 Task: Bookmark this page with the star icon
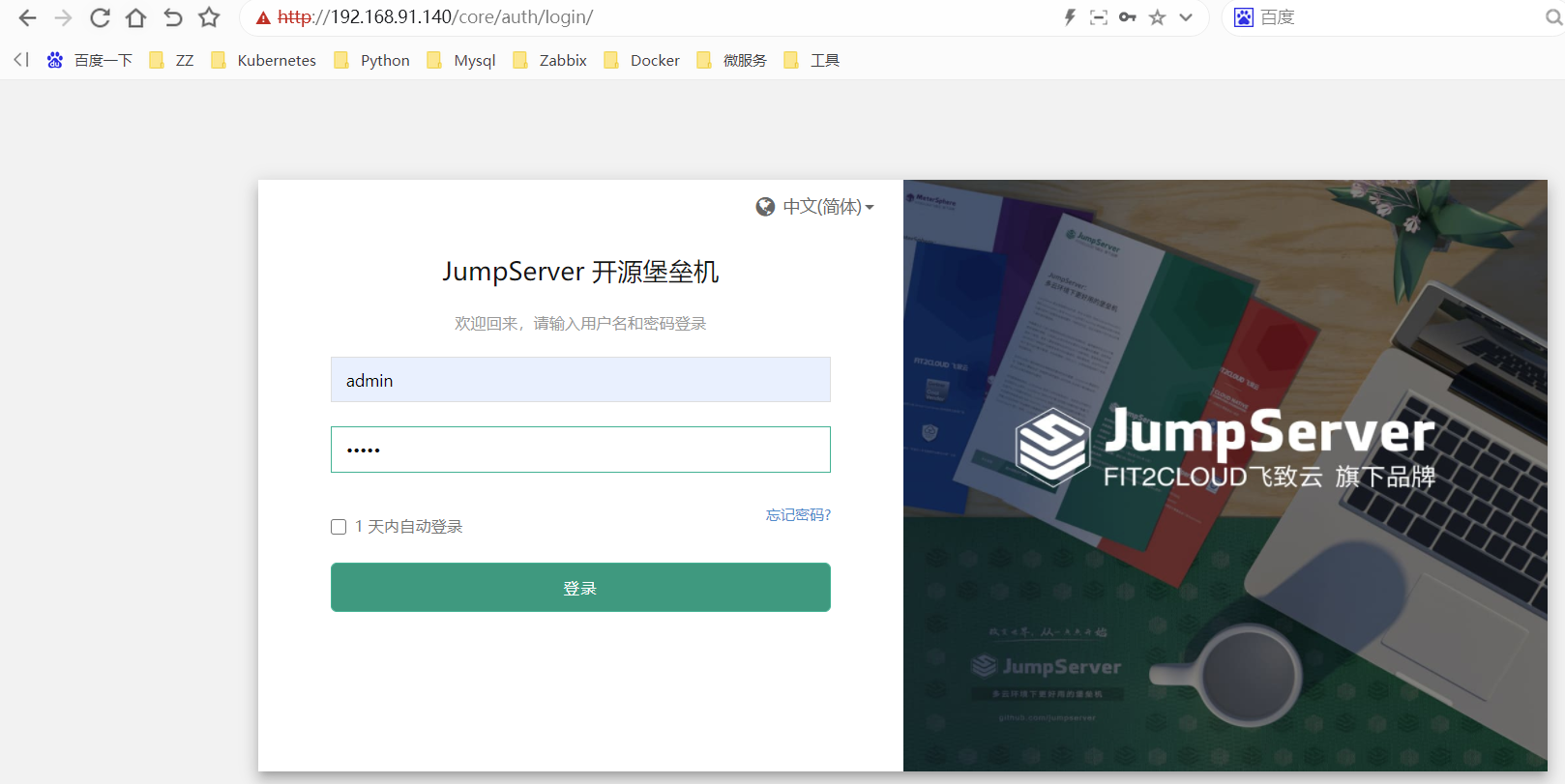click(209, 17)
